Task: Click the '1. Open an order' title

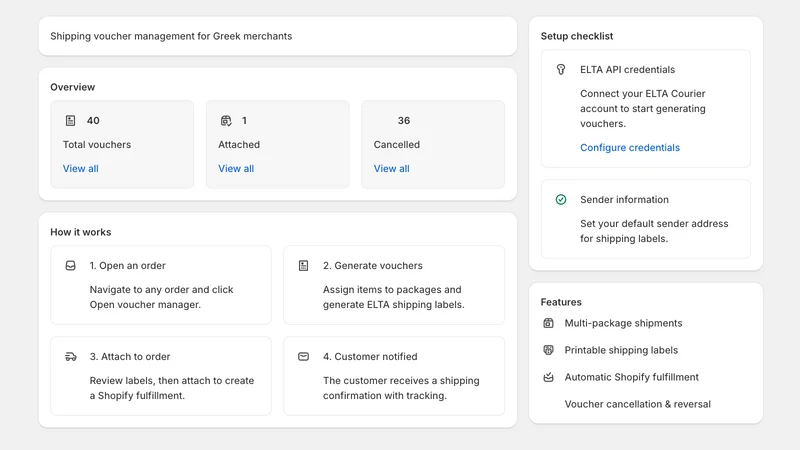Action: coord(128,265)
